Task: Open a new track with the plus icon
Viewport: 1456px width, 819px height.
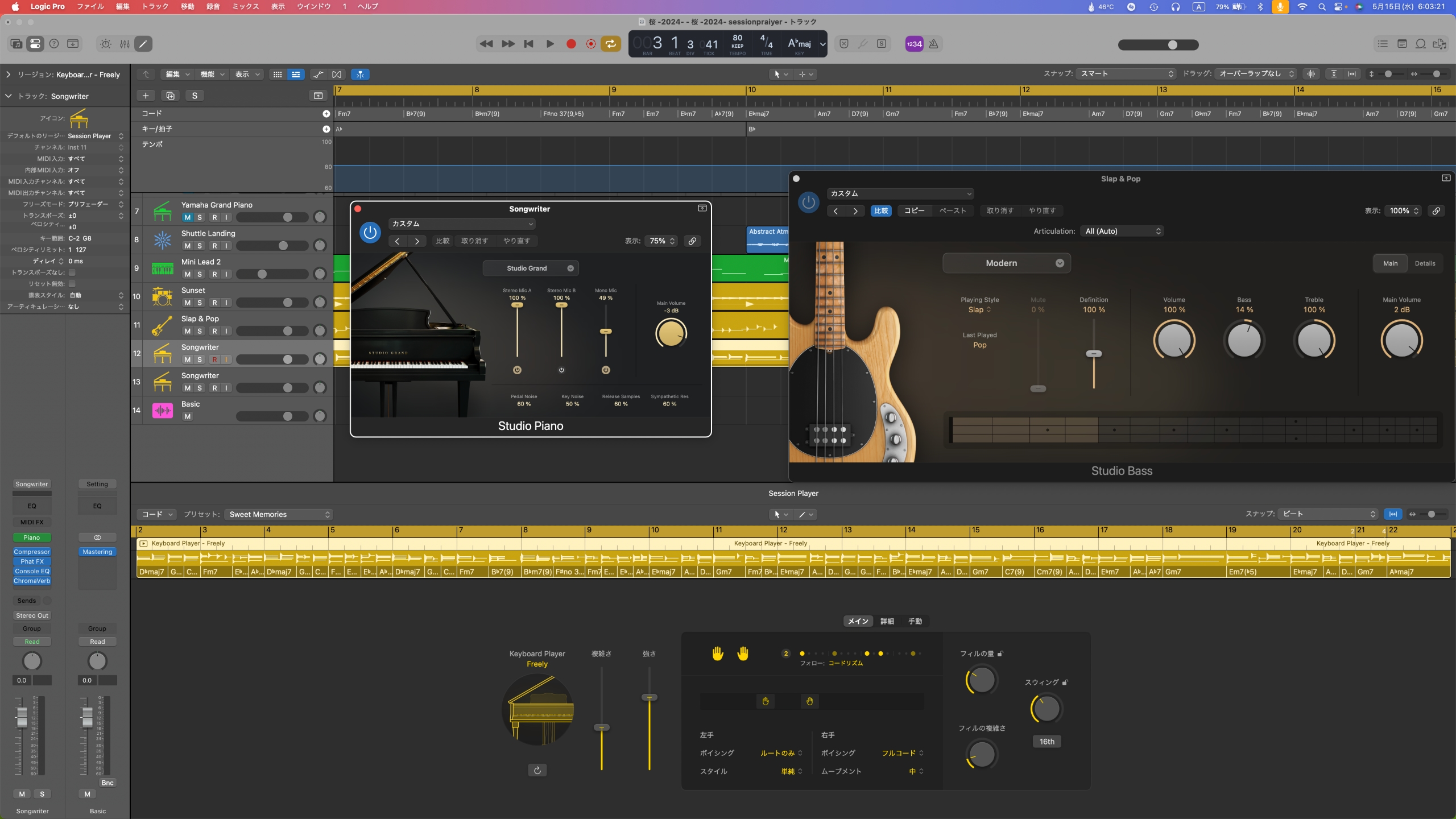Action: [146, 96]
